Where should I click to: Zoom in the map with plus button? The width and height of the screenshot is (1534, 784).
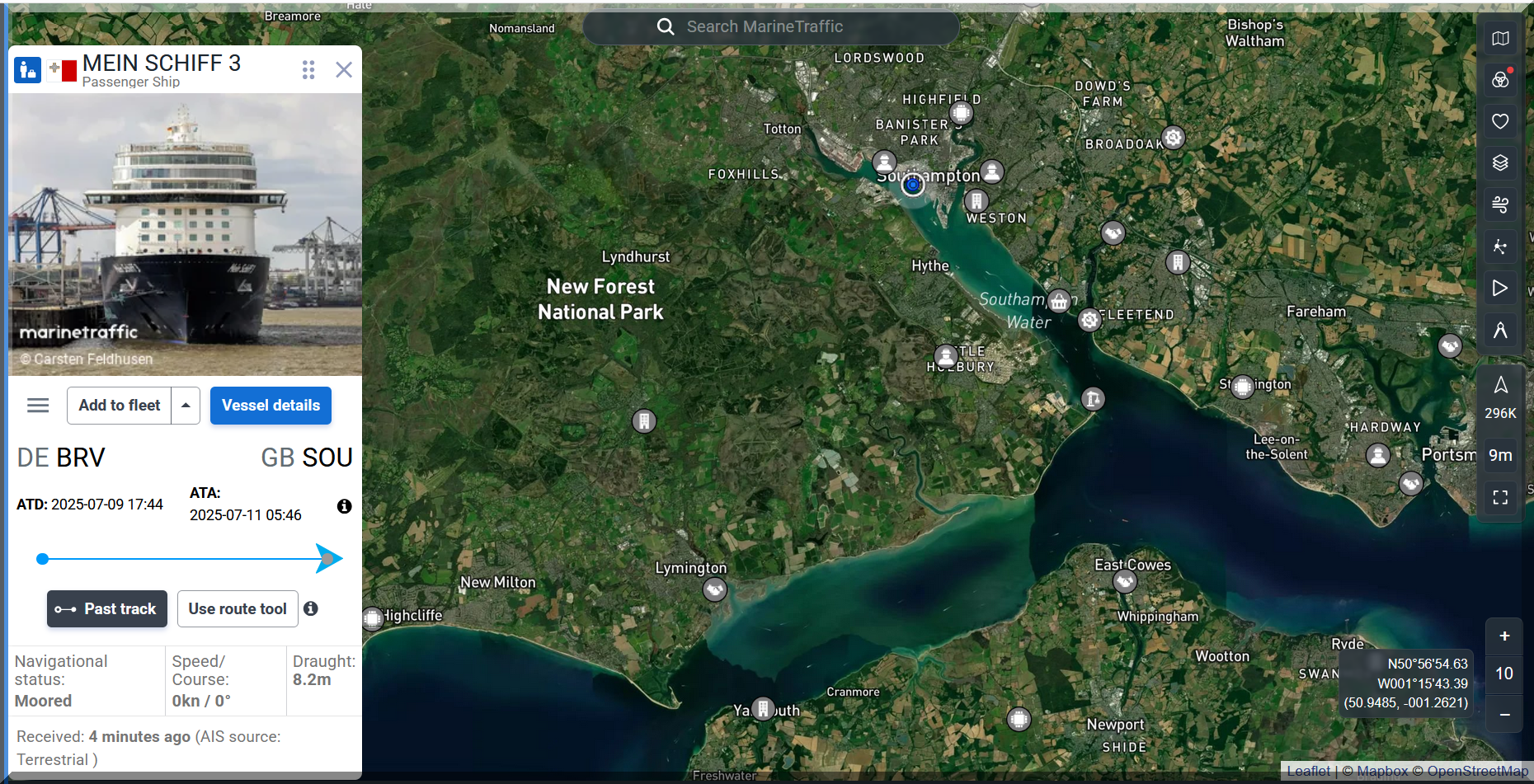(1504, 636)
